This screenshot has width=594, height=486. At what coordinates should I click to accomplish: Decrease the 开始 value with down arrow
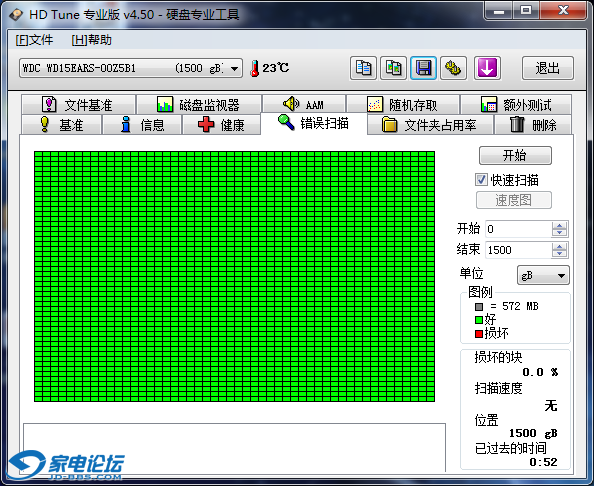(559, 233)
